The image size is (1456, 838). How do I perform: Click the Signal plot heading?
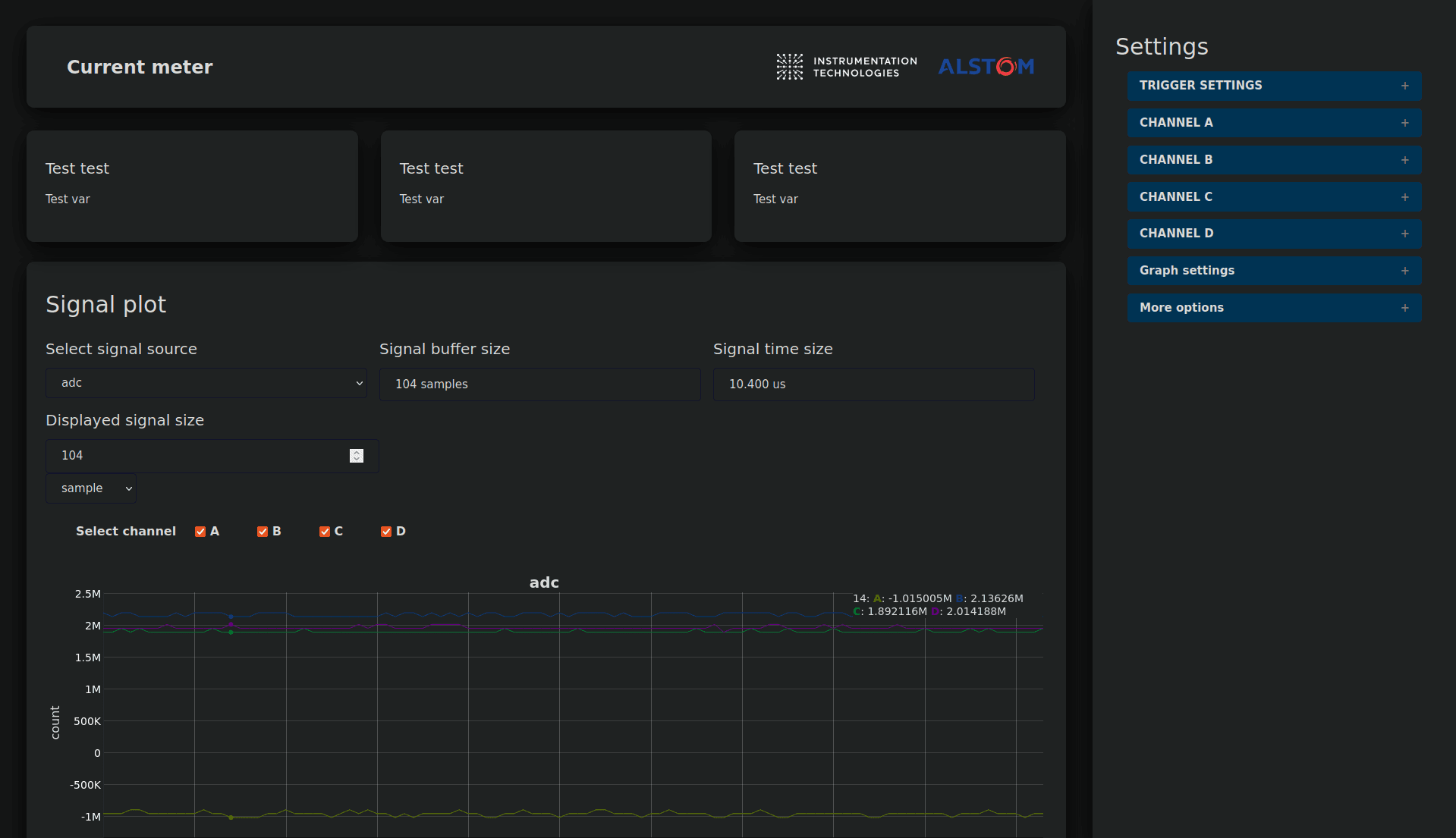(105, 305)
